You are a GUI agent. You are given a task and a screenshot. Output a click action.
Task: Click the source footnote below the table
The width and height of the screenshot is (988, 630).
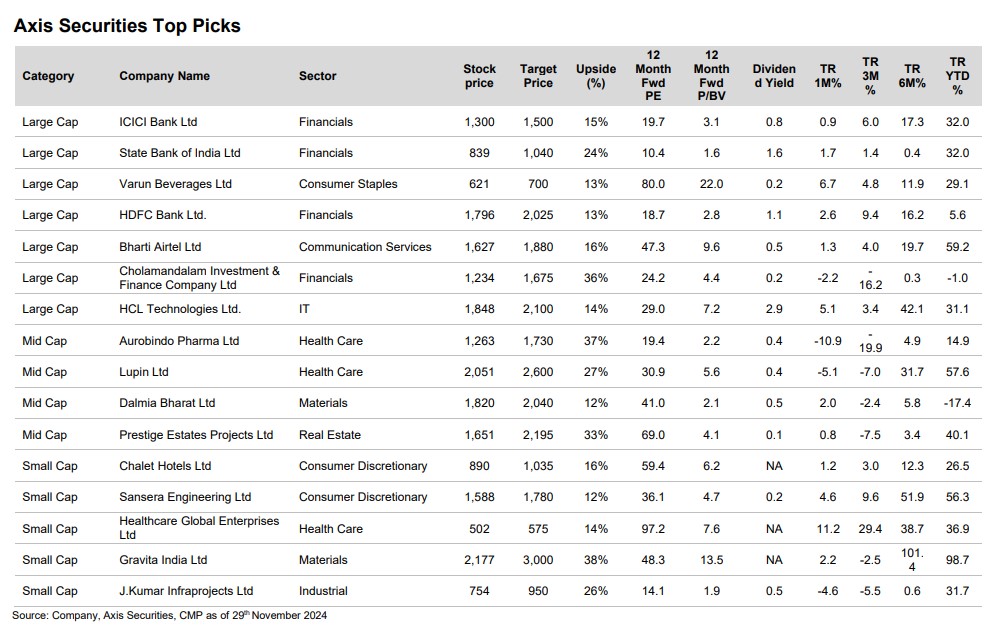[x=169, y=615]
